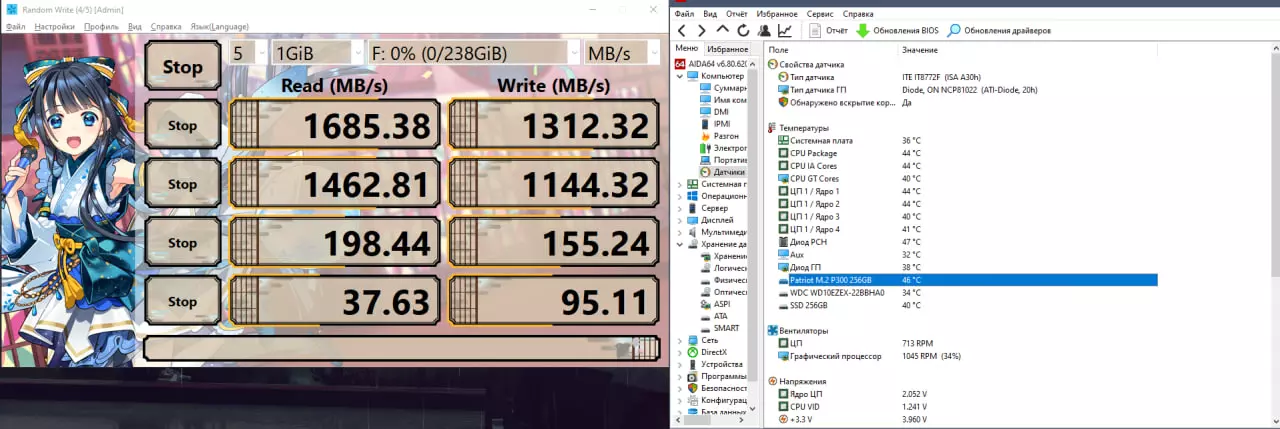Switch to the Меню tab above the tree
Screen dimensions: 1280x429
click(687, 48)
